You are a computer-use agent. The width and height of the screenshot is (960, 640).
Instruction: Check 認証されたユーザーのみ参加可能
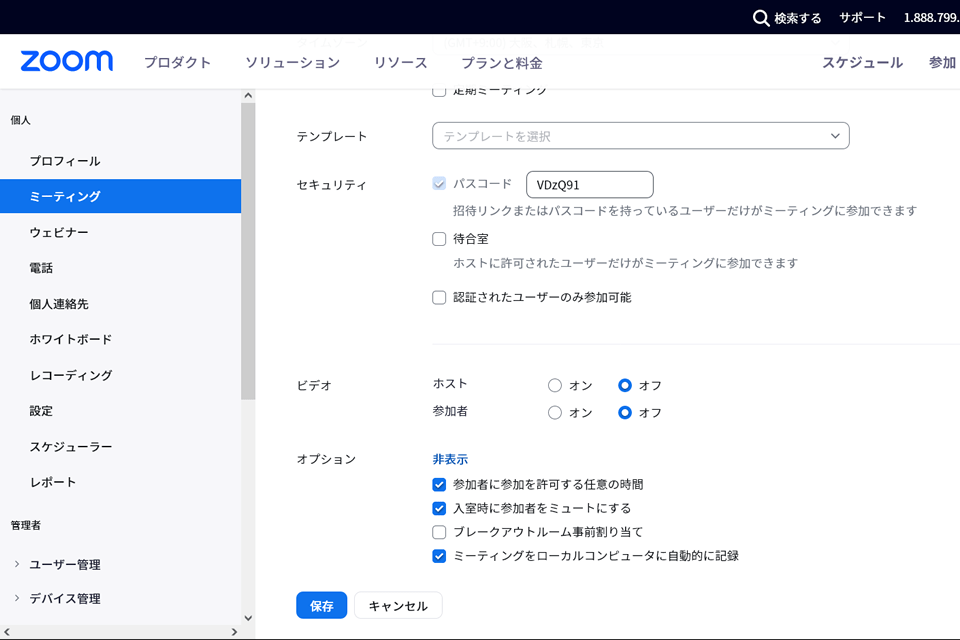tap(438, 297)
